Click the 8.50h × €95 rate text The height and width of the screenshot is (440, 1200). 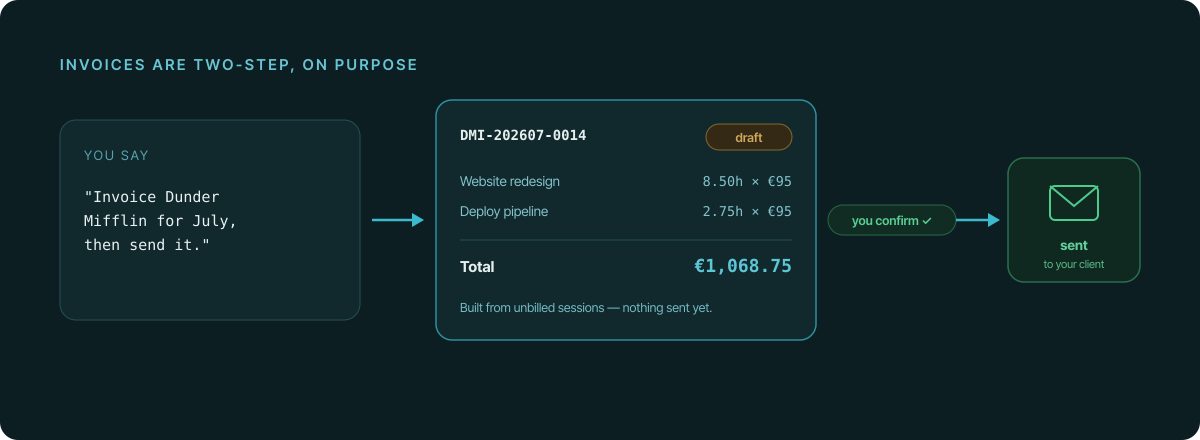(747, 182)
